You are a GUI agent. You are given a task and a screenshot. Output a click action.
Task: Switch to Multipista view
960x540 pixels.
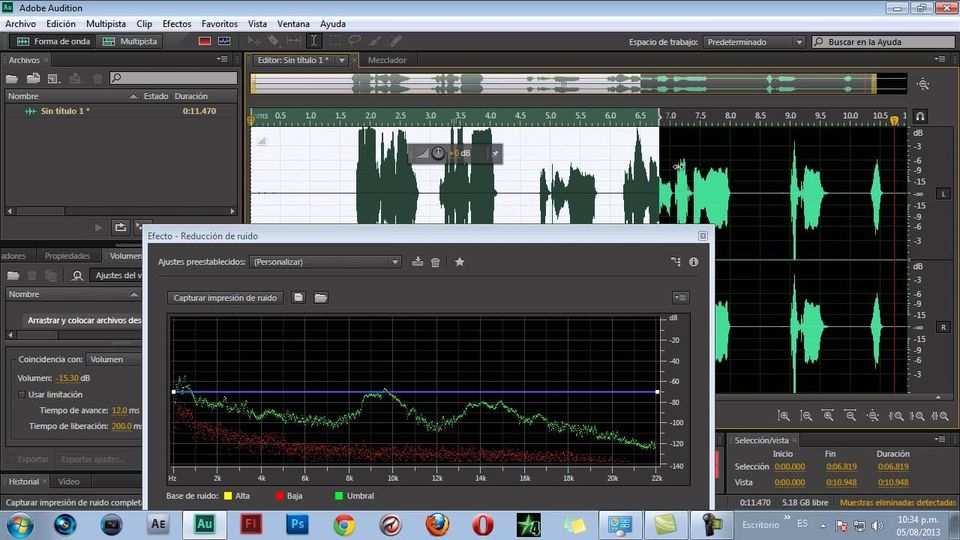130,42
